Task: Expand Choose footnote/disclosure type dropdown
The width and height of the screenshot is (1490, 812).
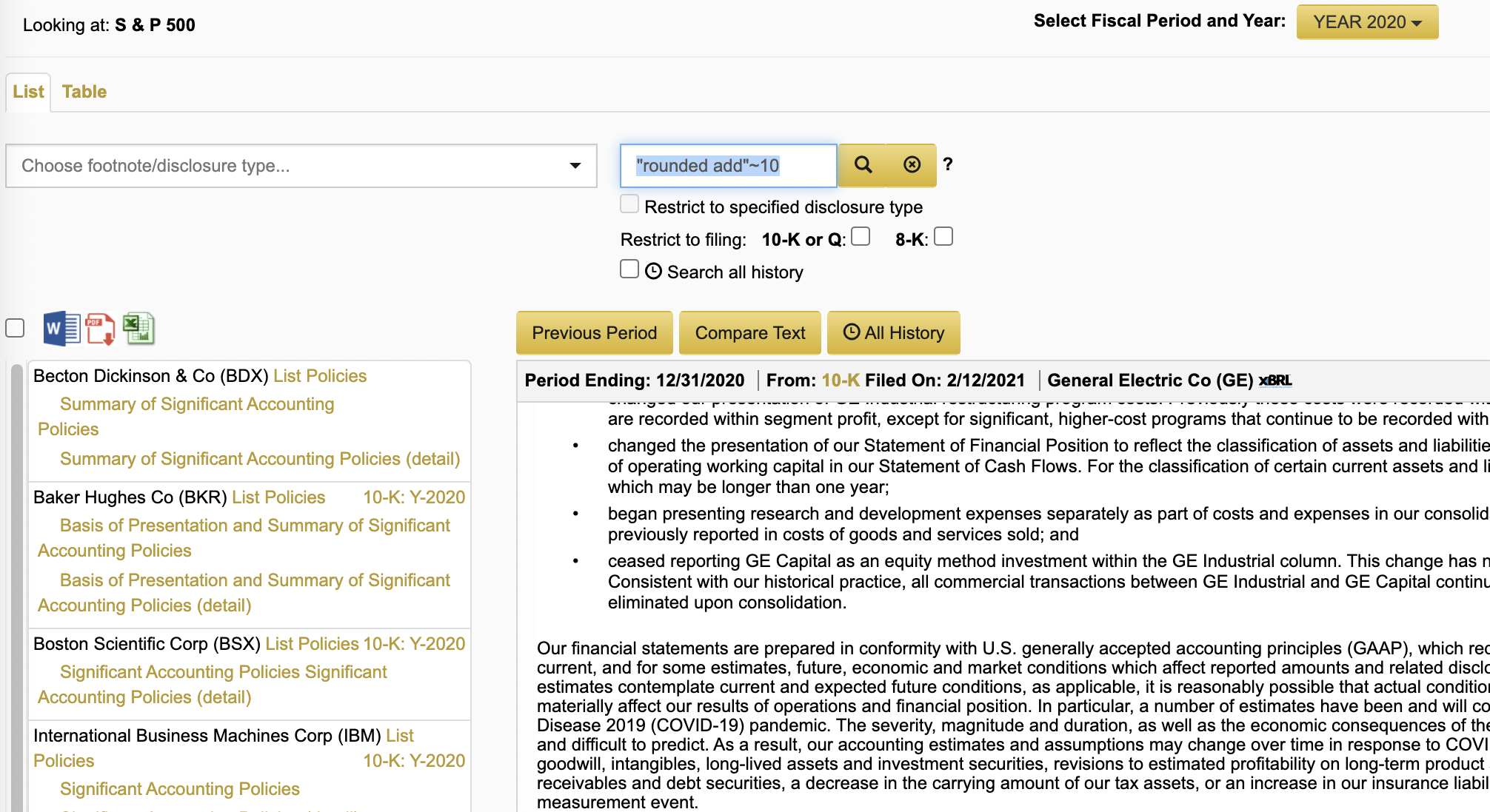Action: (301, 166)
